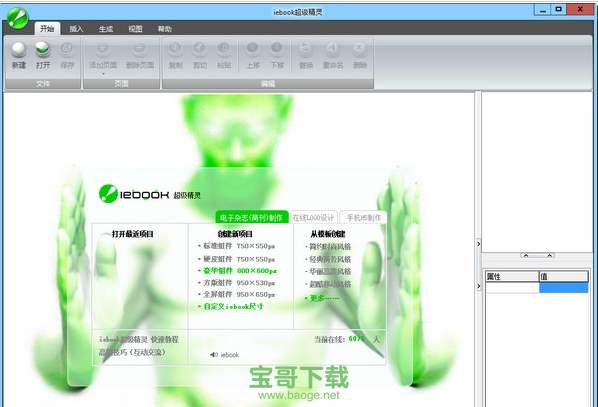Click the 下移 move down icon
598x407 pixels.
click(x=277, y=50)
